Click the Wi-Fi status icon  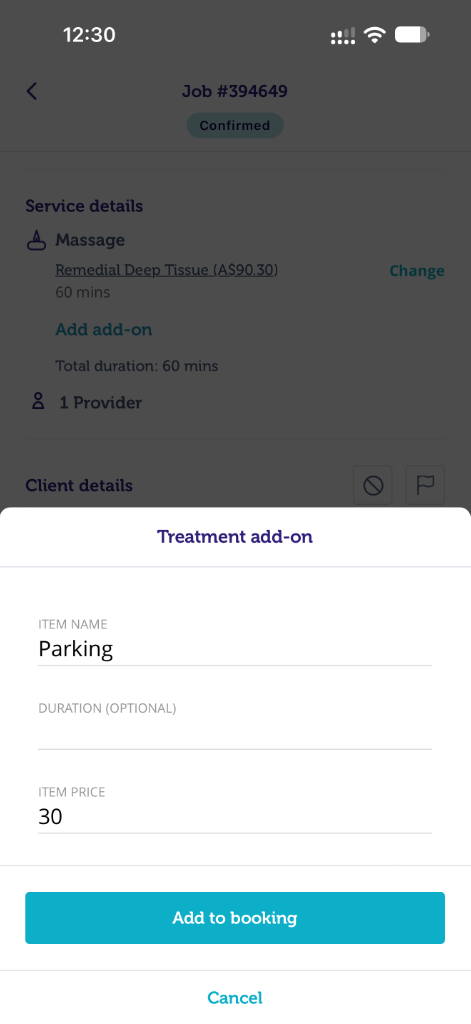click(375, 35)
